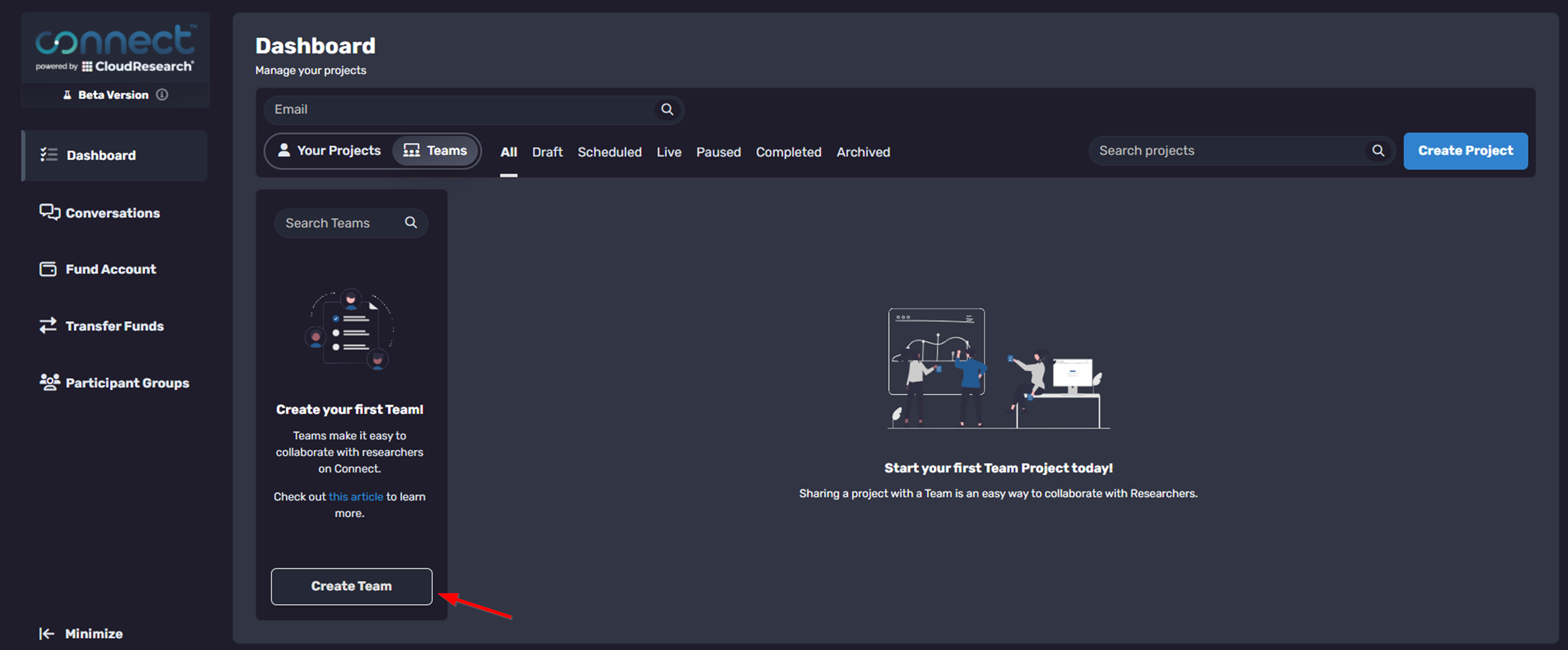Open Fund Account page
The width and height of the screenshot is (1568, 650).
98,269
